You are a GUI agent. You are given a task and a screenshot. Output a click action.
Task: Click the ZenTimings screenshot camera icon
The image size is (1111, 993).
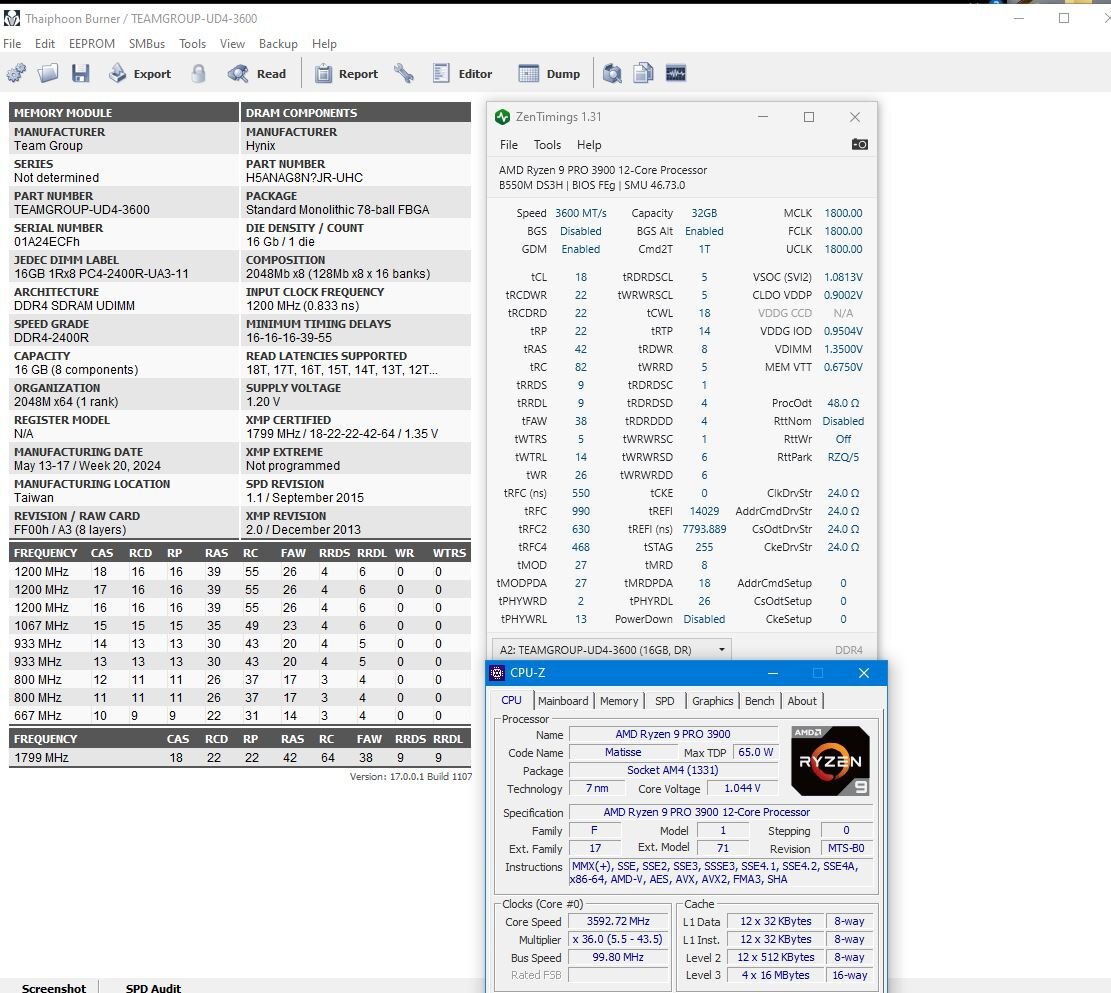coord(859,145)
